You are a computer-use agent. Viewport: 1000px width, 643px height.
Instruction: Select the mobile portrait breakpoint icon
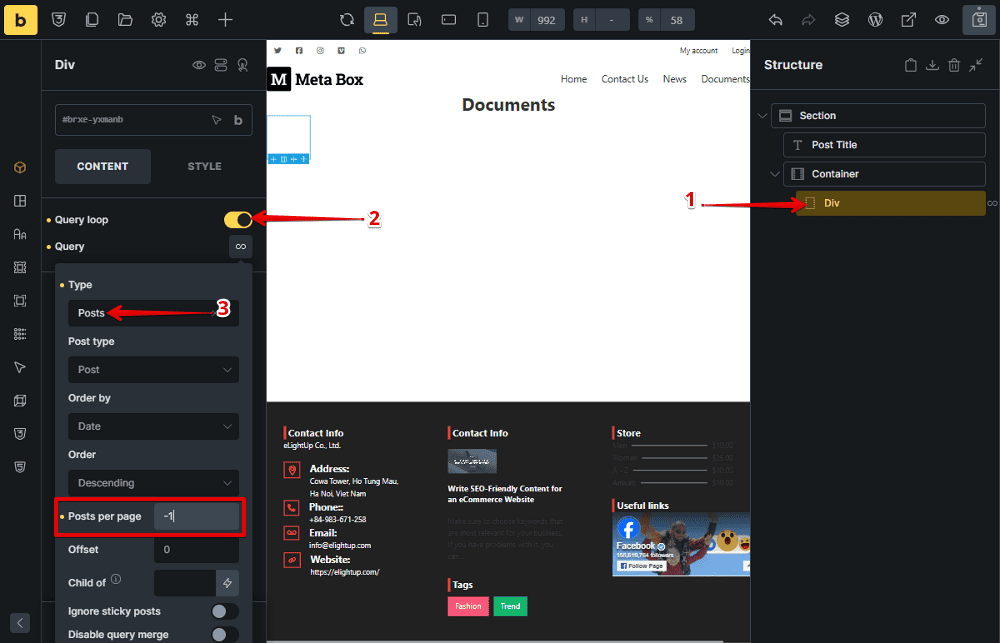point(483,20)
